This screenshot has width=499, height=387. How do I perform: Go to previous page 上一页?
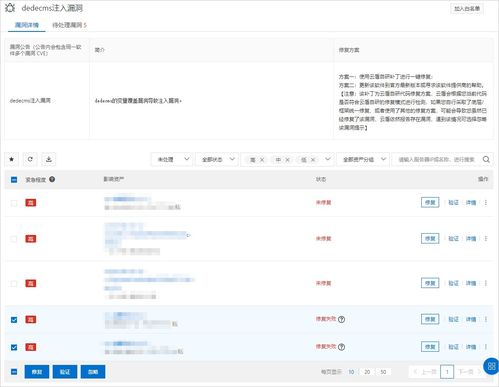425,372
